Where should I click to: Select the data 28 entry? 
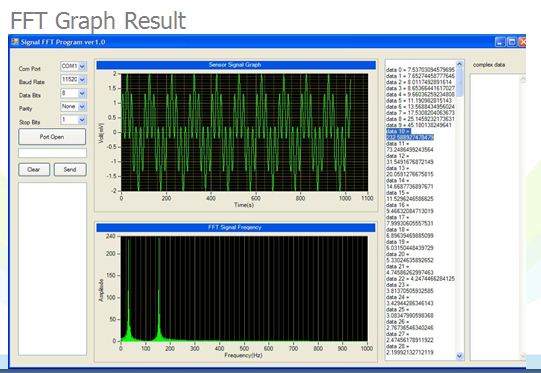click(410, 350)
